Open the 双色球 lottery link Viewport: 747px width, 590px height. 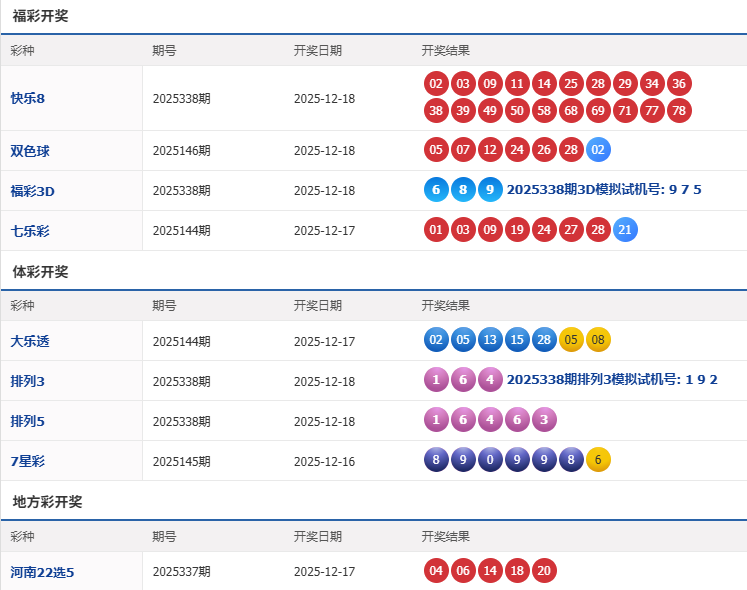click(x=30, y=151)
